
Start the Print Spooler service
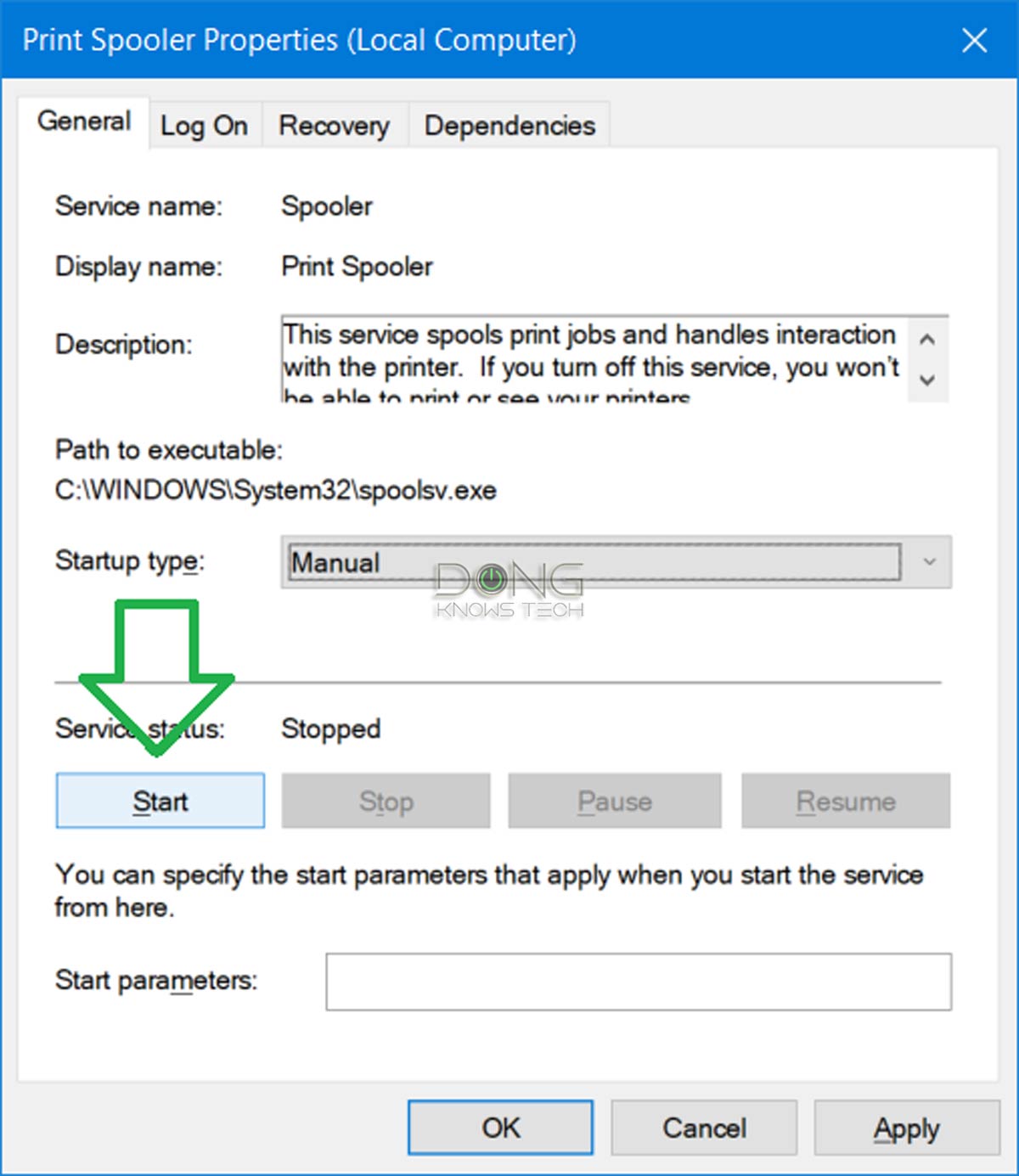tap(160, 800)
